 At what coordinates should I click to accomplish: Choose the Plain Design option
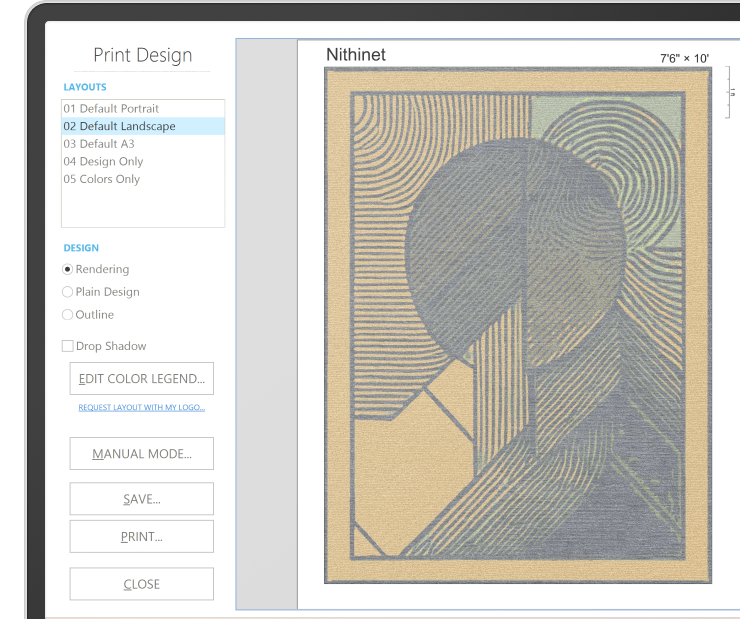click(68, 292)
